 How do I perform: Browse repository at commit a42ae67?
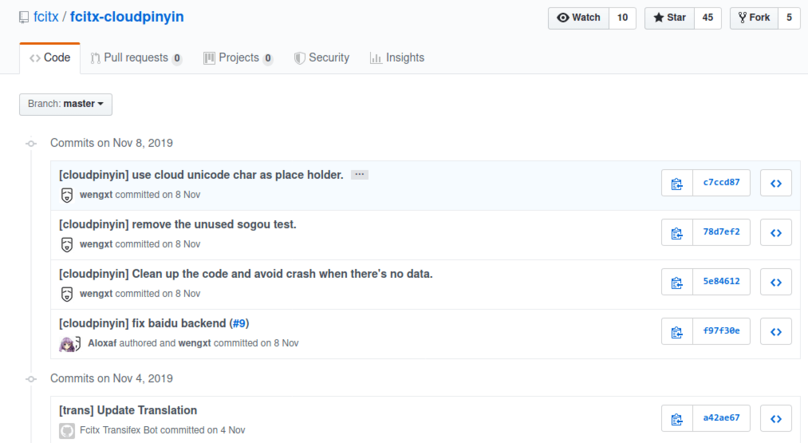[x=775, y=419]
